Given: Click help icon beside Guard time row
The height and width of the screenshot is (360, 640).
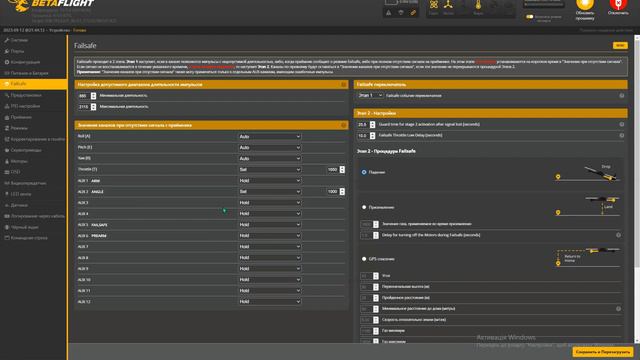Looking at the screenshot, I should [622, 124].
